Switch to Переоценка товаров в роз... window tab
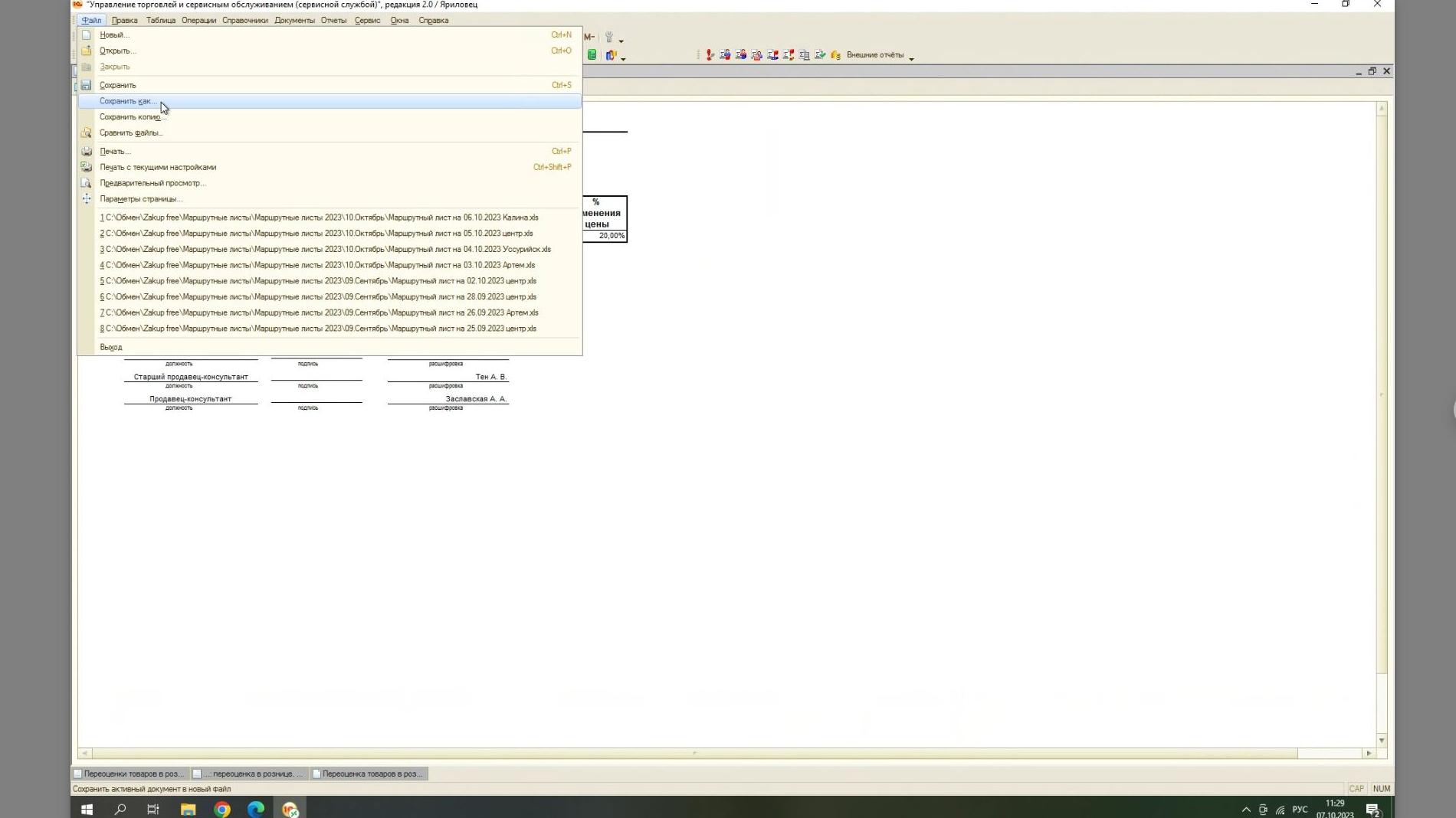 pyautogui.click(x=369, y=774)
